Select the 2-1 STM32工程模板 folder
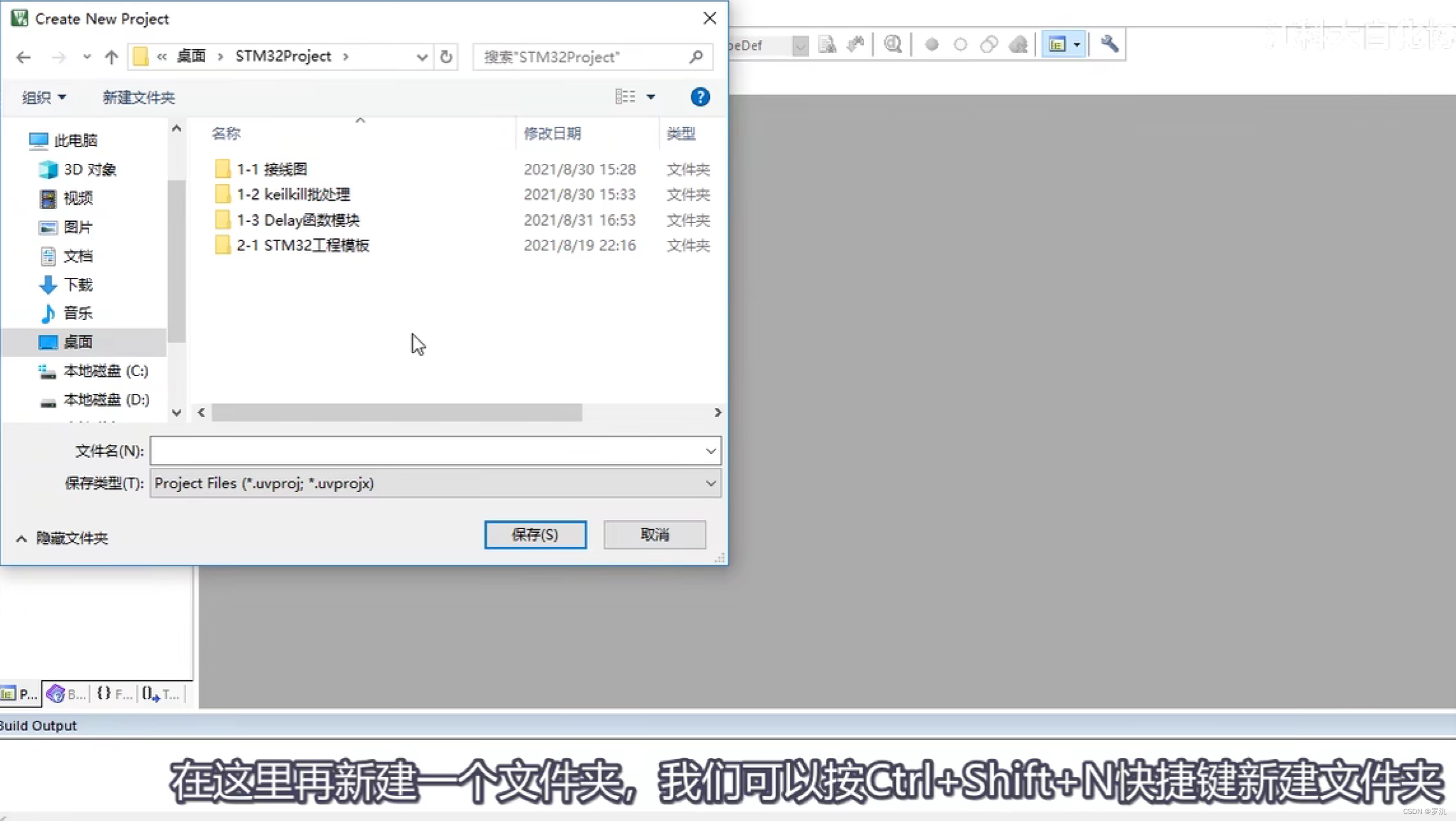This screenshot has height=821, width=1456. point(303,245)
